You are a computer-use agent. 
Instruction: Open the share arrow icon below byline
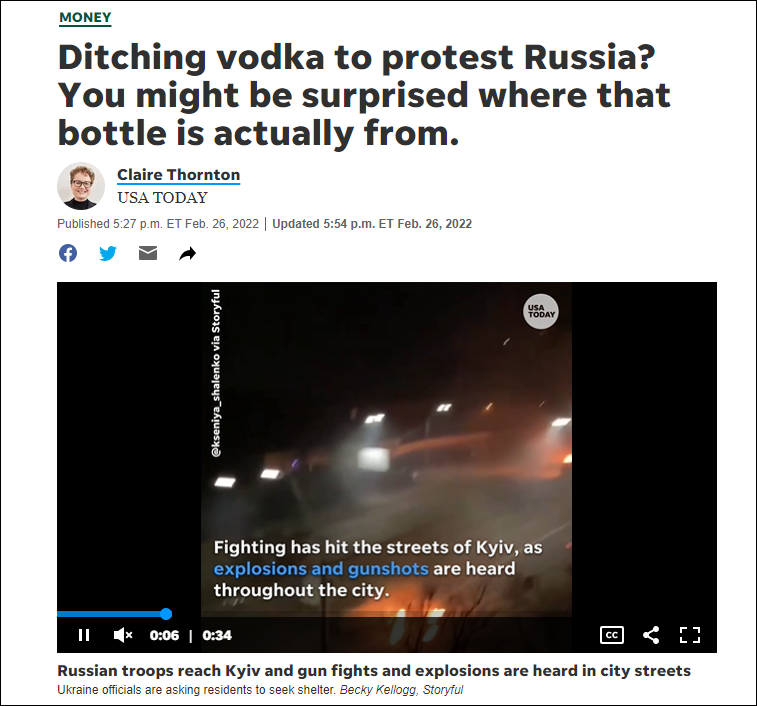tap(188, 253)
